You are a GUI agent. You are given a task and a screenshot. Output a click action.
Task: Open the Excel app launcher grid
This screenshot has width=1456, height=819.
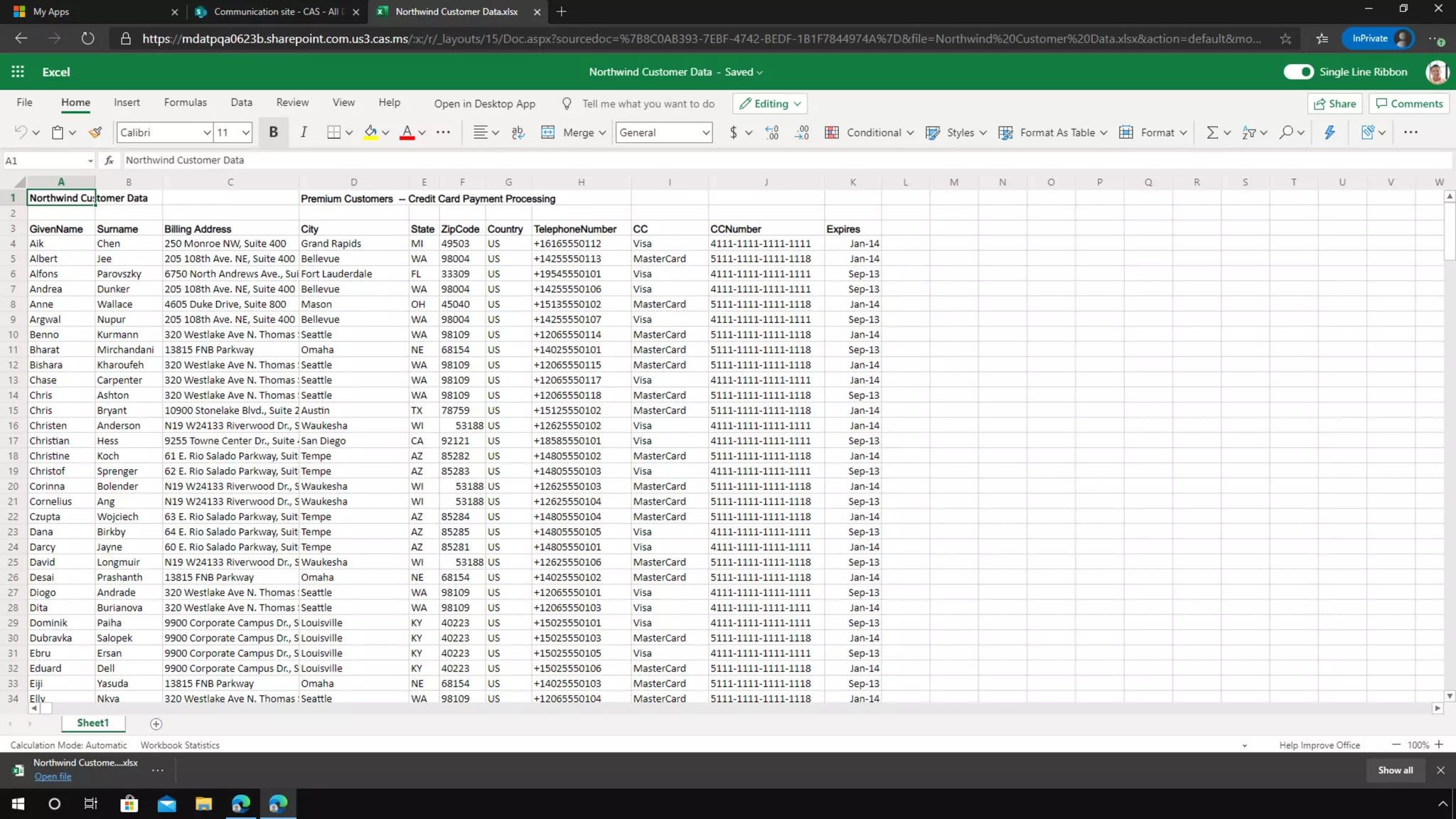[x=18, y=72]
